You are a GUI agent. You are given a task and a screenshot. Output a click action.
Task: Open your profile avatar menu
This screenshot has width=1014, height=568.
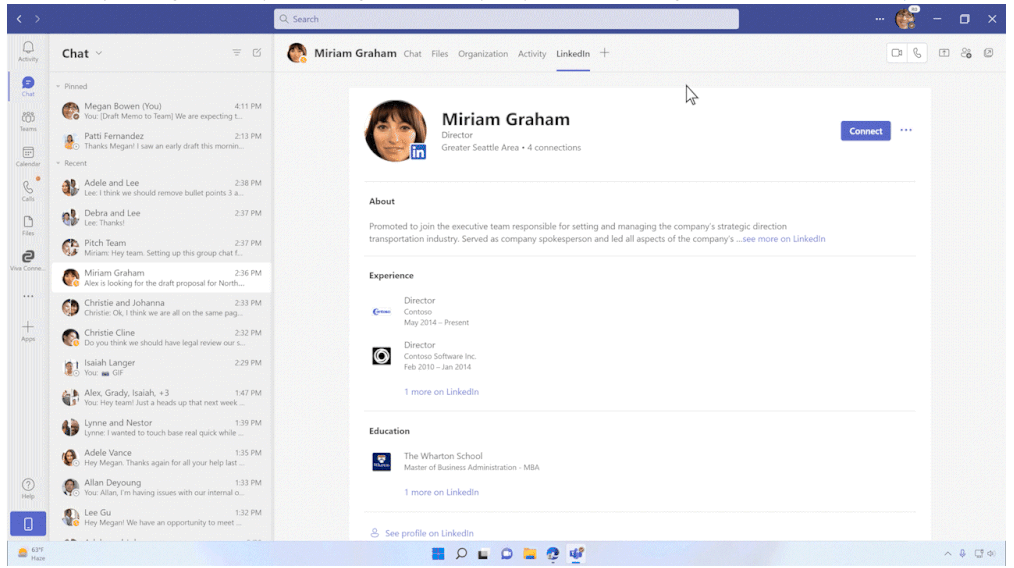(906, 19)
